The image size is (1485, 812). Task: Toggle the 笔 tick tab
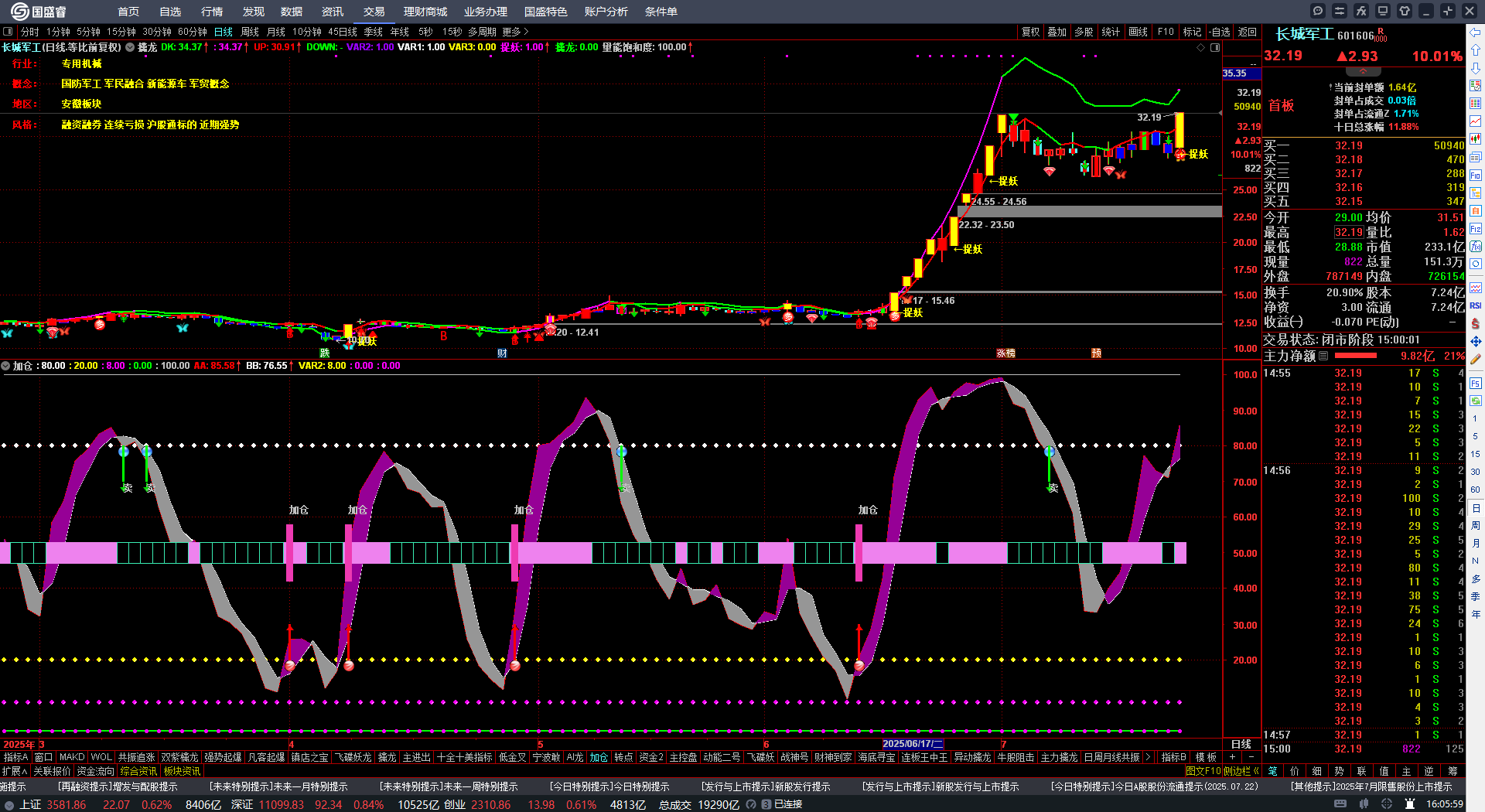[x=1272, y=770]
